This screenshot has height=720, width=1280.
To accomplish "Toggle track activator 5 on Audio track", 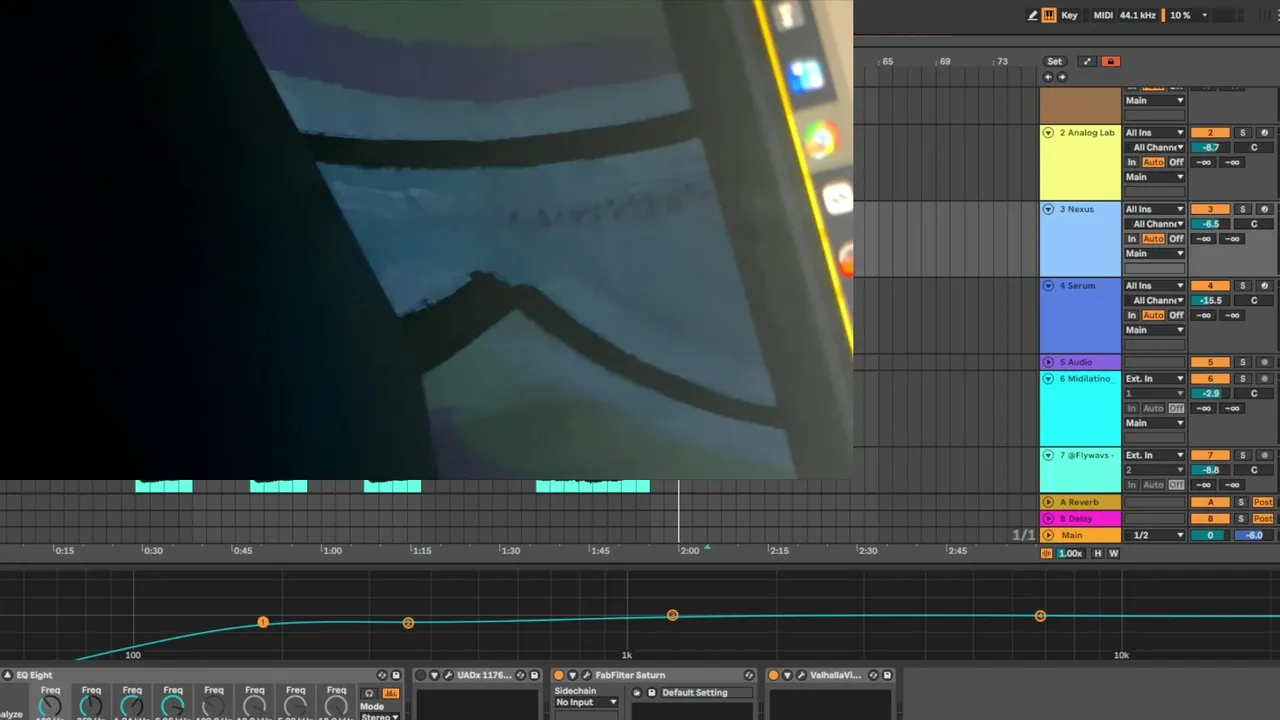I will tap(1210, 362).
